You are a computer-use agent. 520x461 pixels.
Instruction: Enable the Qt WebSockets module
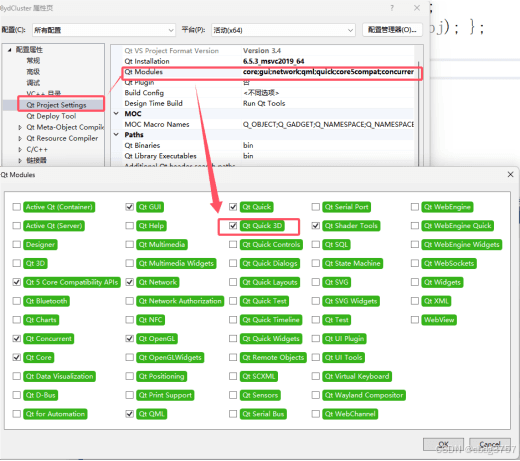(415, 263)
